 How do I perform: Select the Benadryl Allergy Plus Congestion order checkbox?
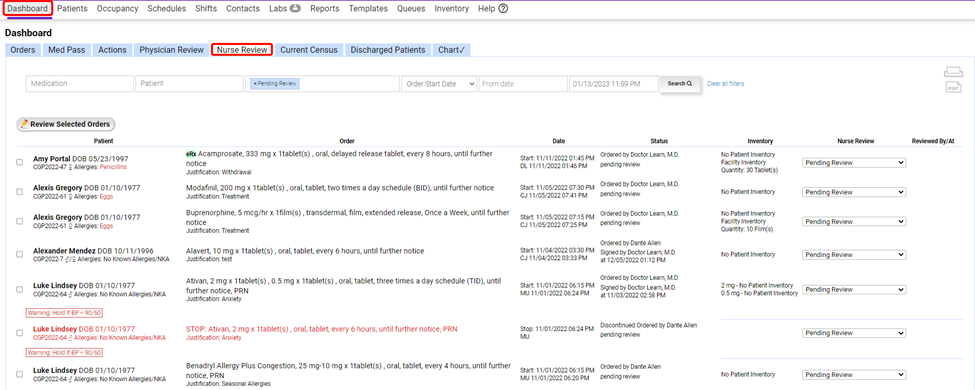click(20, 374)
